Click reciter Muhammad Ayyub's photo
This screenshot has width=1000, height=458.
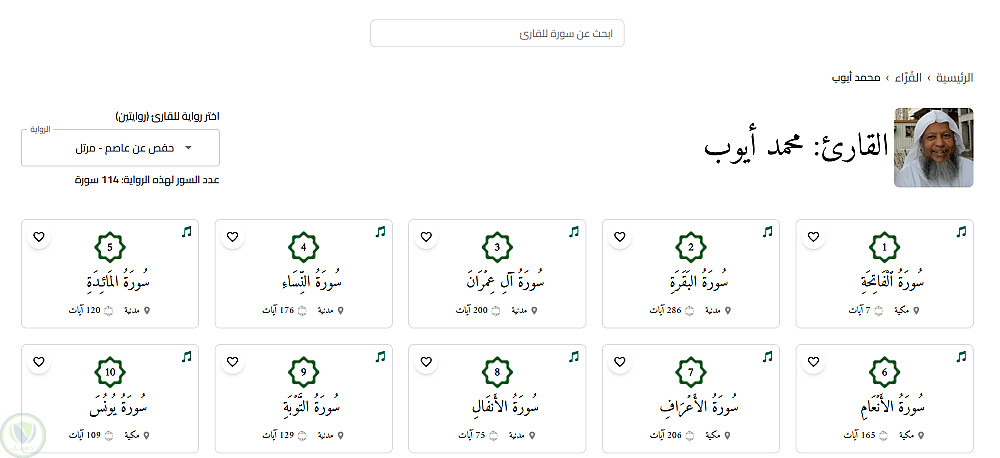tap(933, 147)
